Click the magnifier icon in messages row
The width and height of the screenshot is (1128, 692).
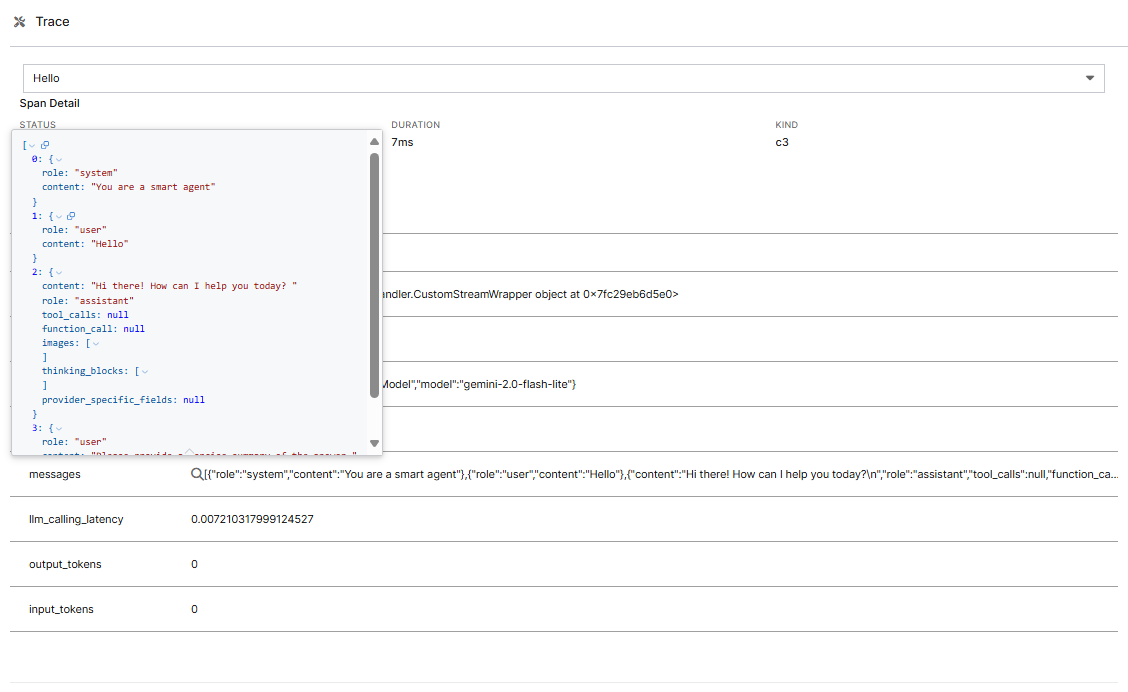point(197,475)
